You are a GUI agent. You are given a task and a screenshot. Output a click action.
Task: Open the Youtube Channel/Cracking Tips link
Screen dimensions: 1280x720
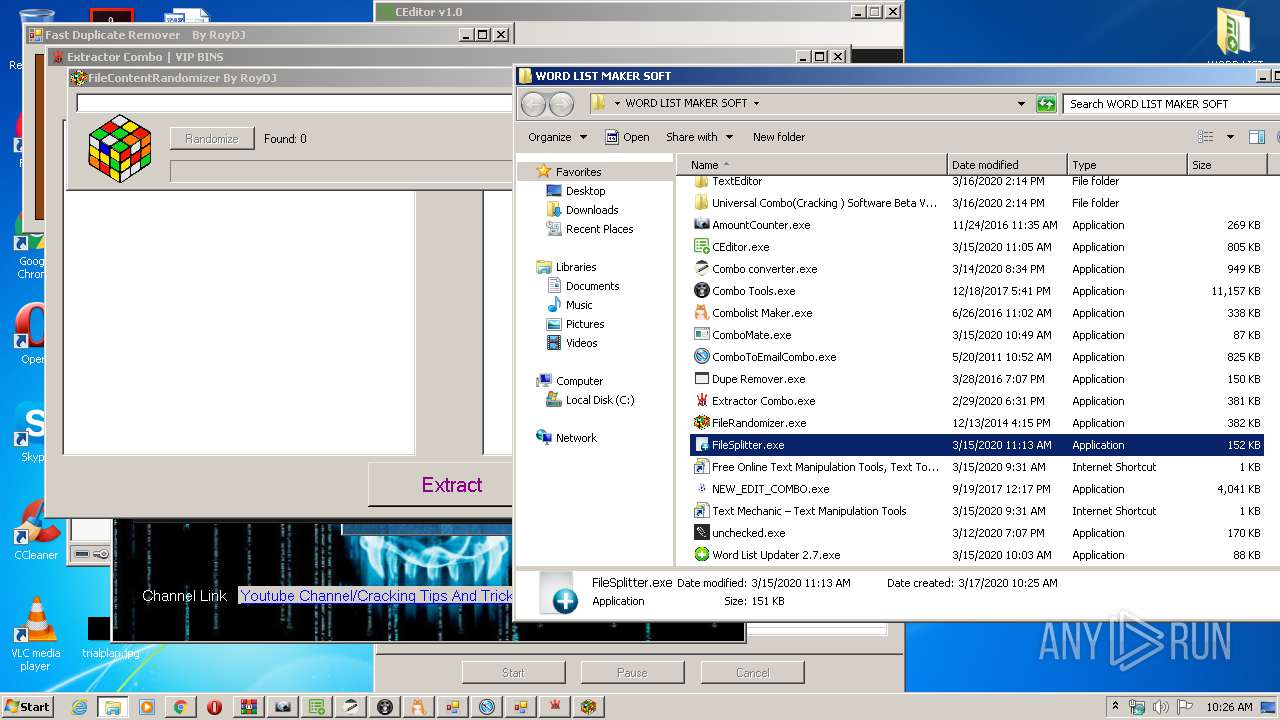(376, 596)
